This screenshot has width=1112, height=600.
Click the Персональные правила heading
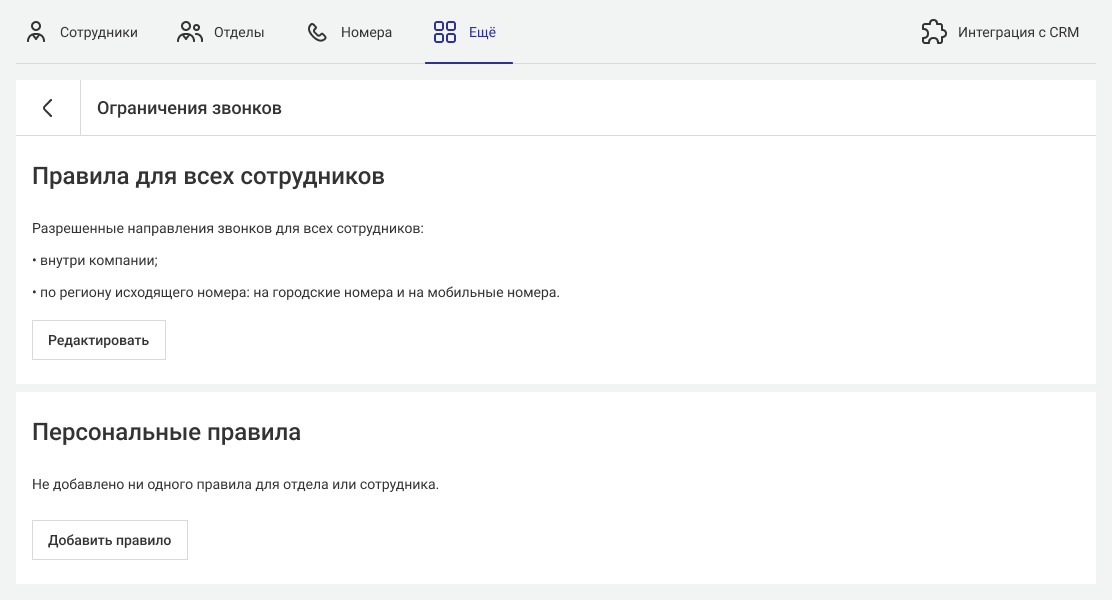[166, 433]
